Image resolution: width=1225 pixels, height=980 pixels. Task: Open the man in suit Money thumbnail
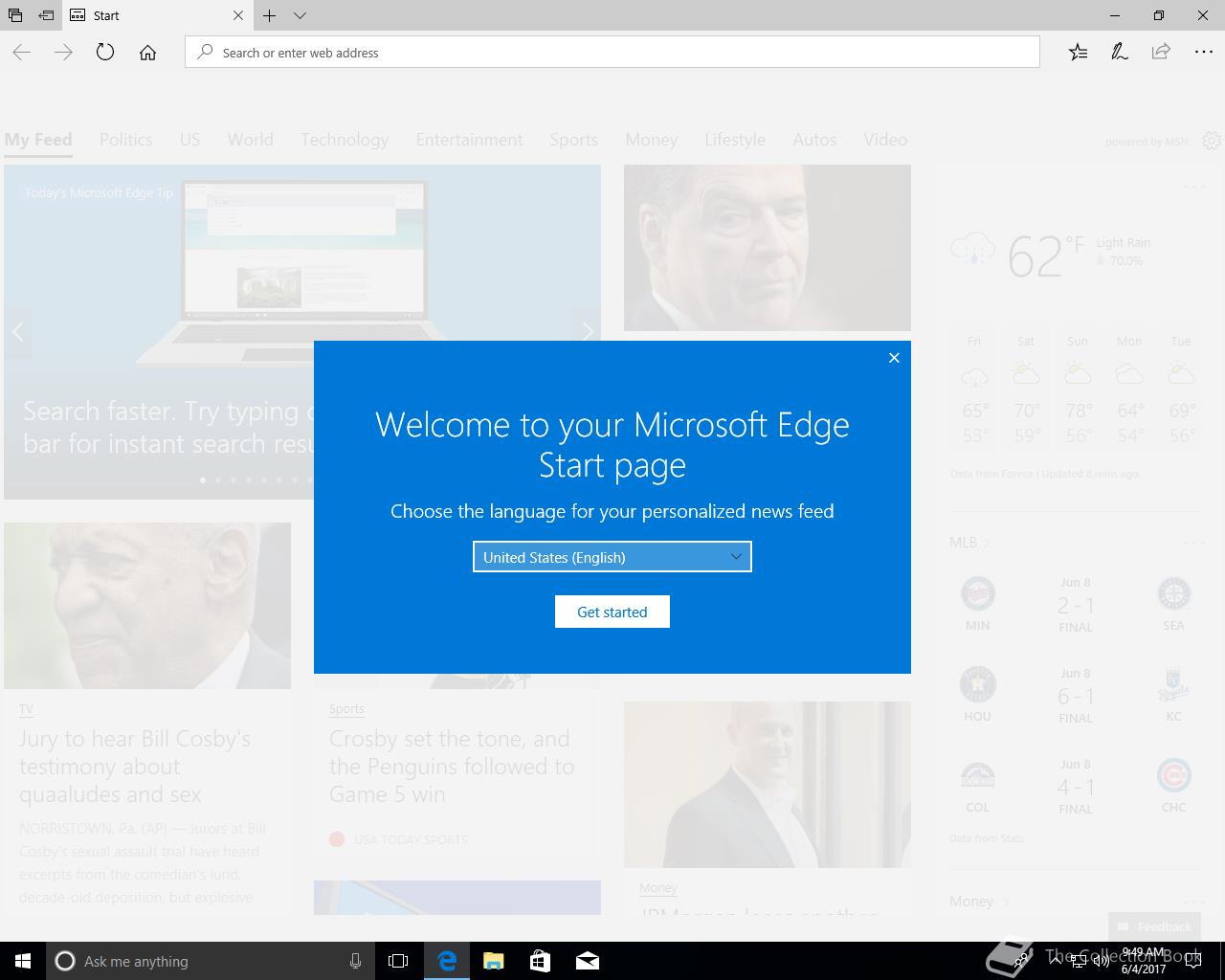click(x=768, y=785)
